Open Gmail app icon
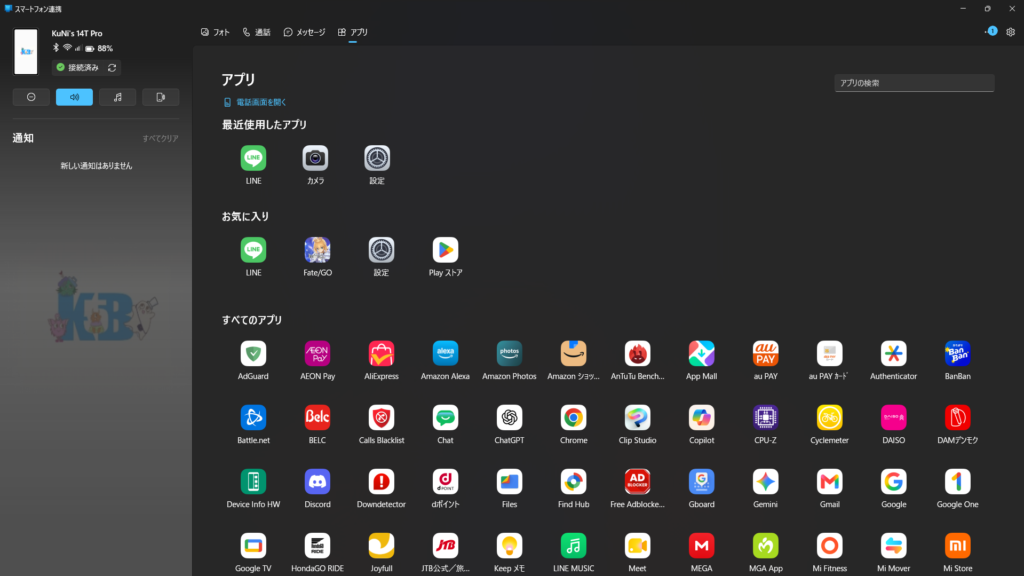Image resolution: width=1024 pixels, height=576 pixels. (829, 481)
